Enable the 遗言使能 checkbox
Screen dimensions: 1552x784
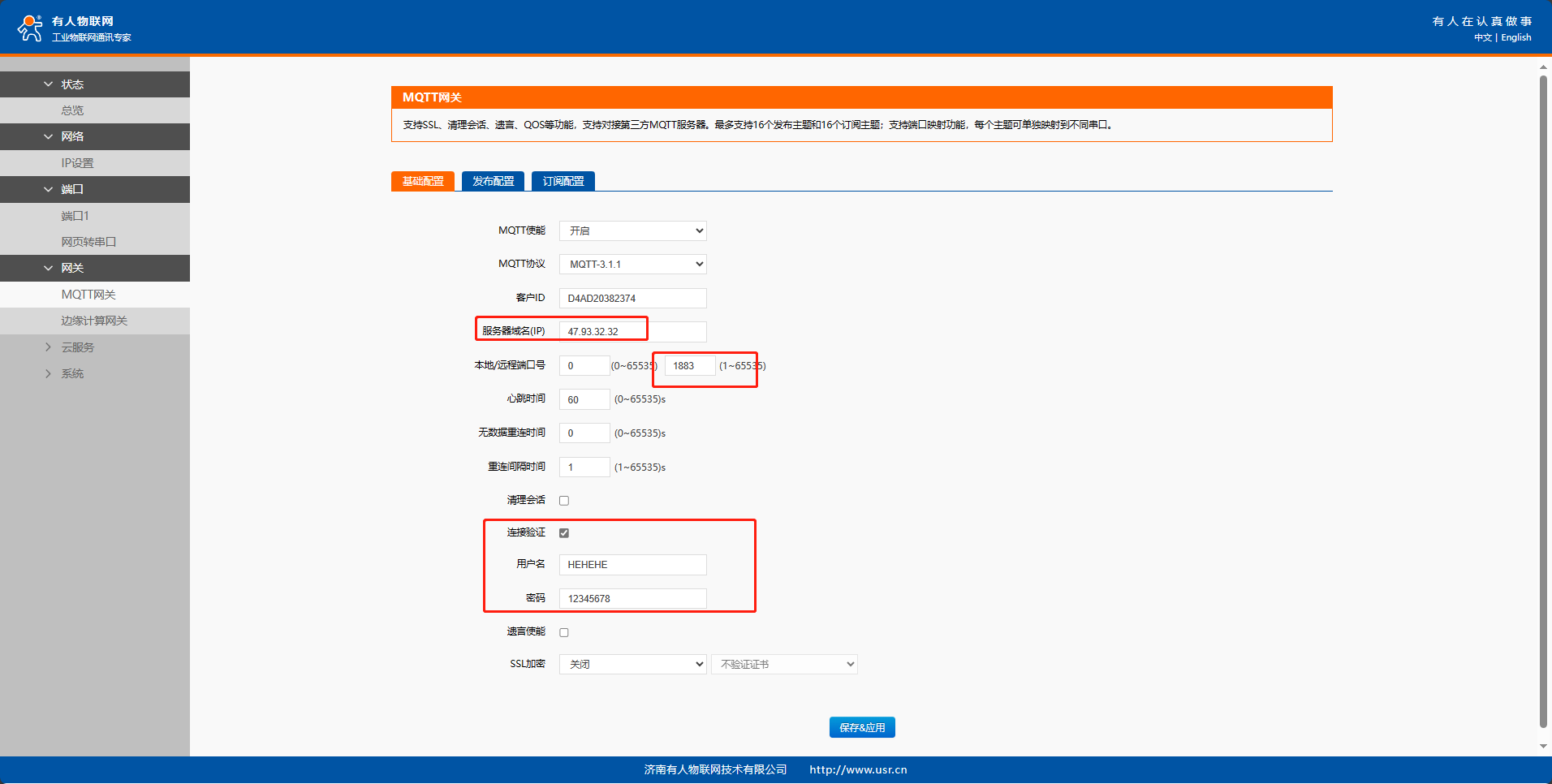coord(564,632)
